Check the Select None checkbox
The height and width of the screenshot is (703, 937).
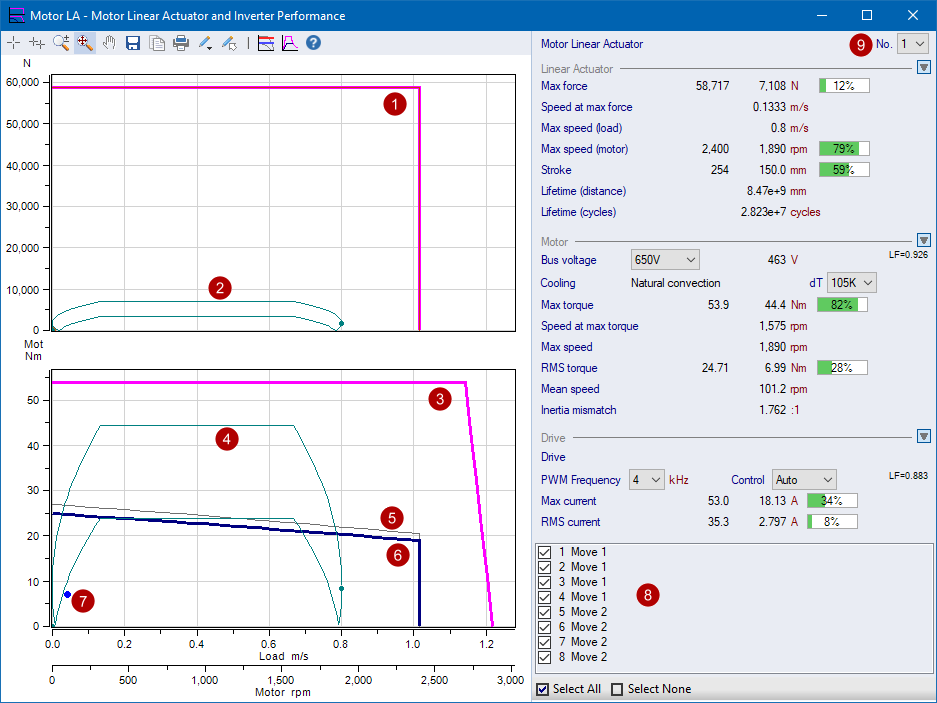(617, 689)
